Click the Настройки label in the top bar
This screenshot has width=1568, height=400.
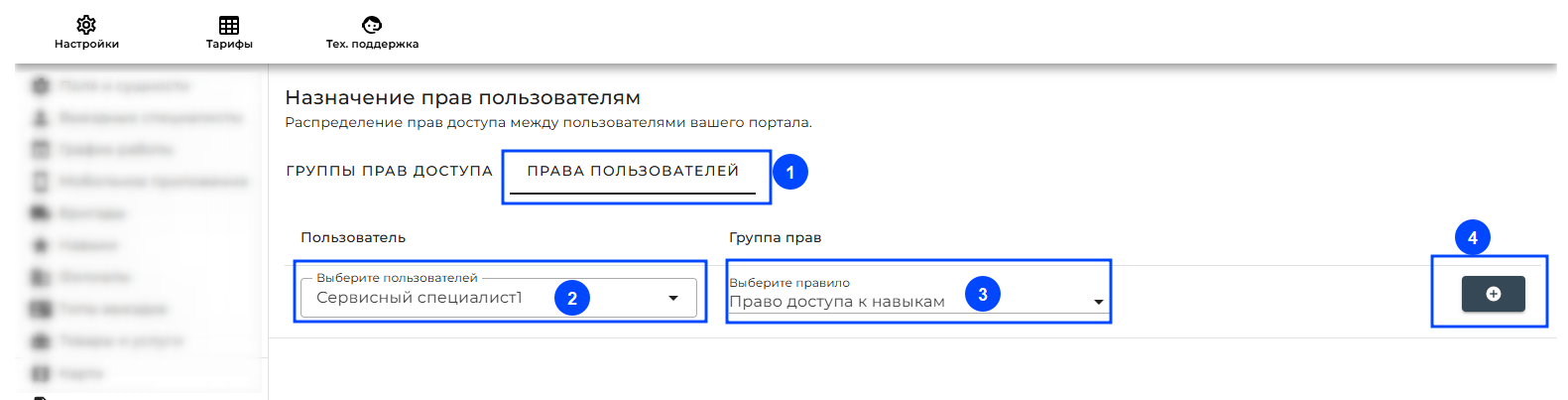86,44
